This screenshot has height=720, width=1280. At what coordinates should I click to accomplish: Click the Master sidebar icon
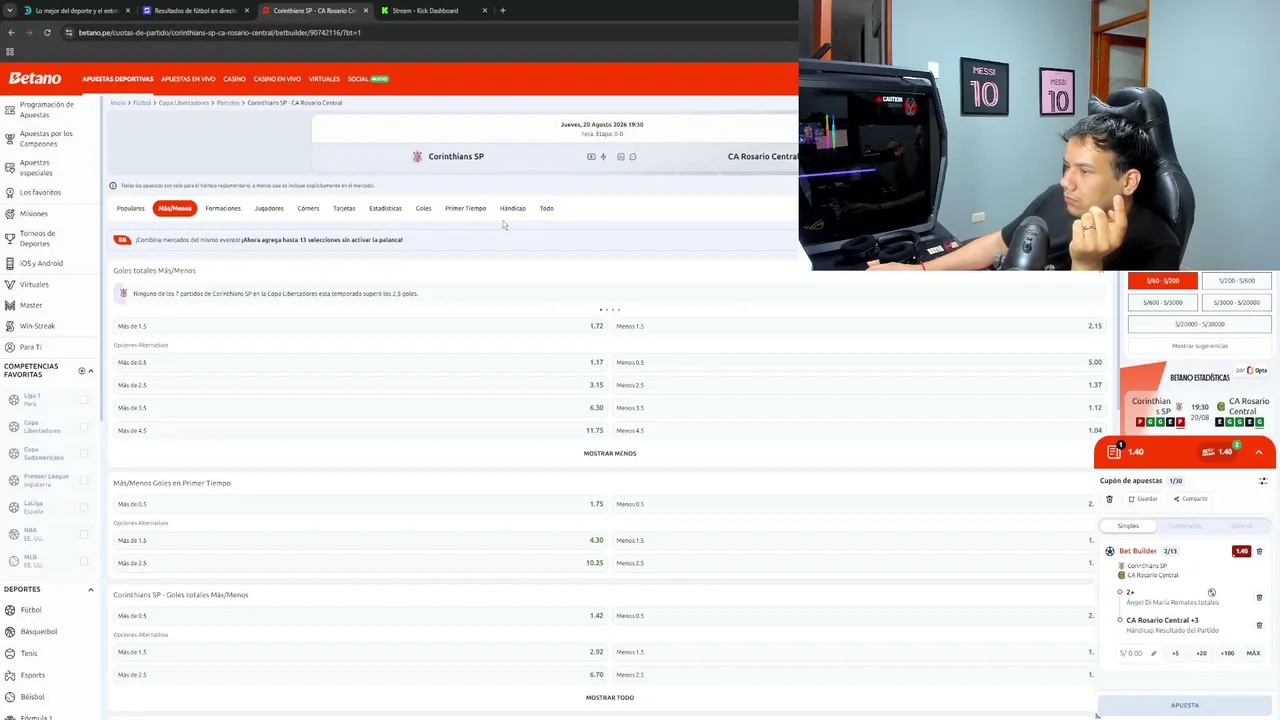pyautogui.click(x=10, y=305)
